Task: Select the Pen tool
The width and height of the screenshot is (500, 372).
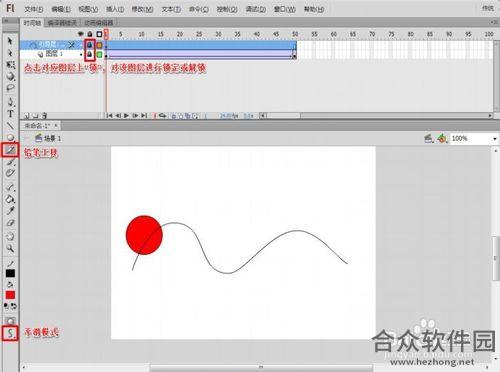Action: pyautogui.click(x=10, y=102)
